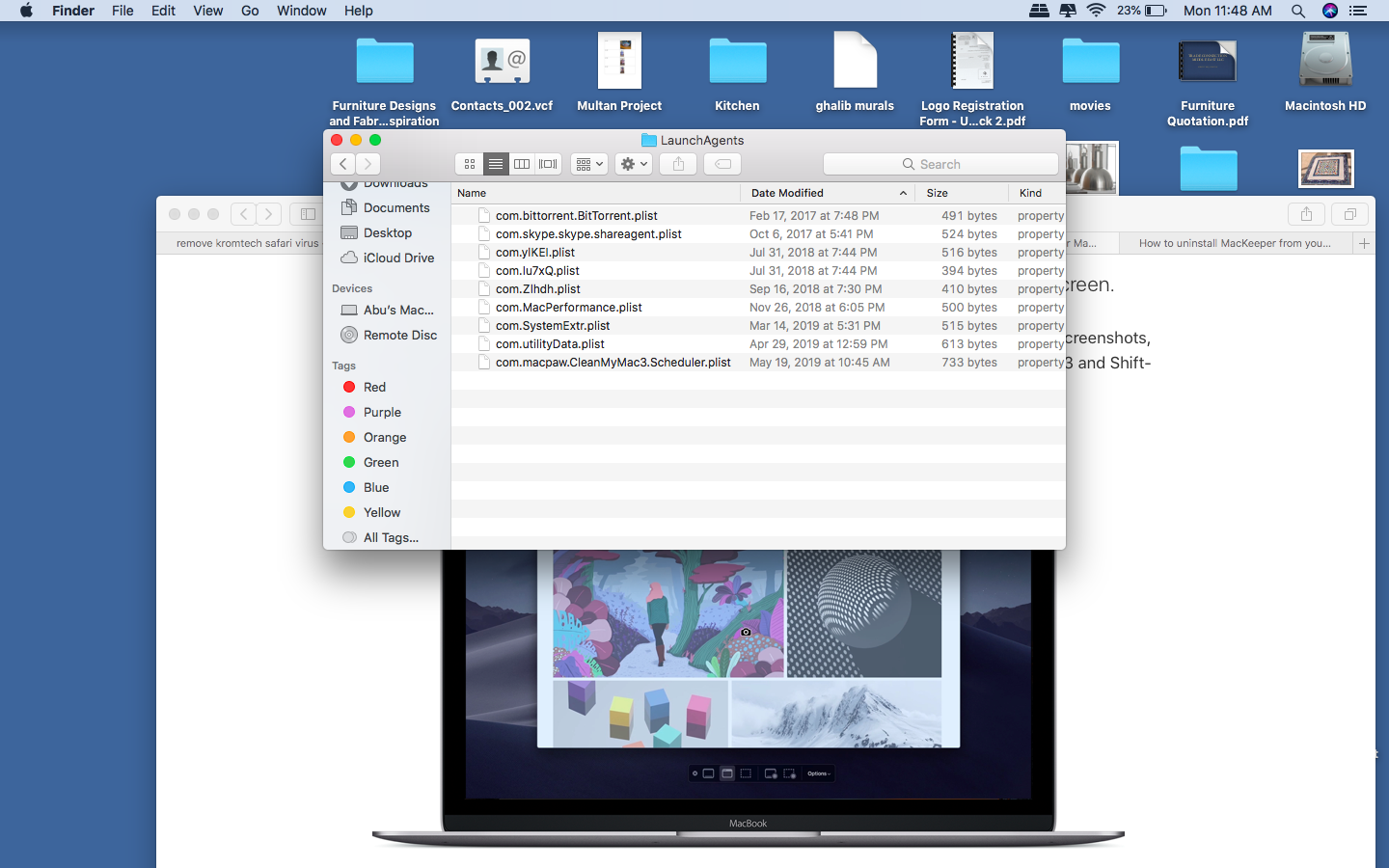Select the Orange tag
Screen dimensions: 1389x868
click(x=375, y=437)
